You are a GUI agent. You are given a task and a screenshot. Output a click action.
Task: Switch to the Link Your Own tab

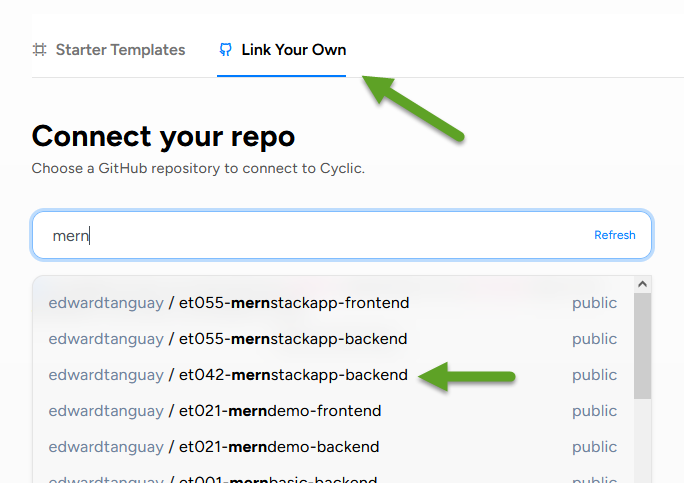click(x=282, y=50)
